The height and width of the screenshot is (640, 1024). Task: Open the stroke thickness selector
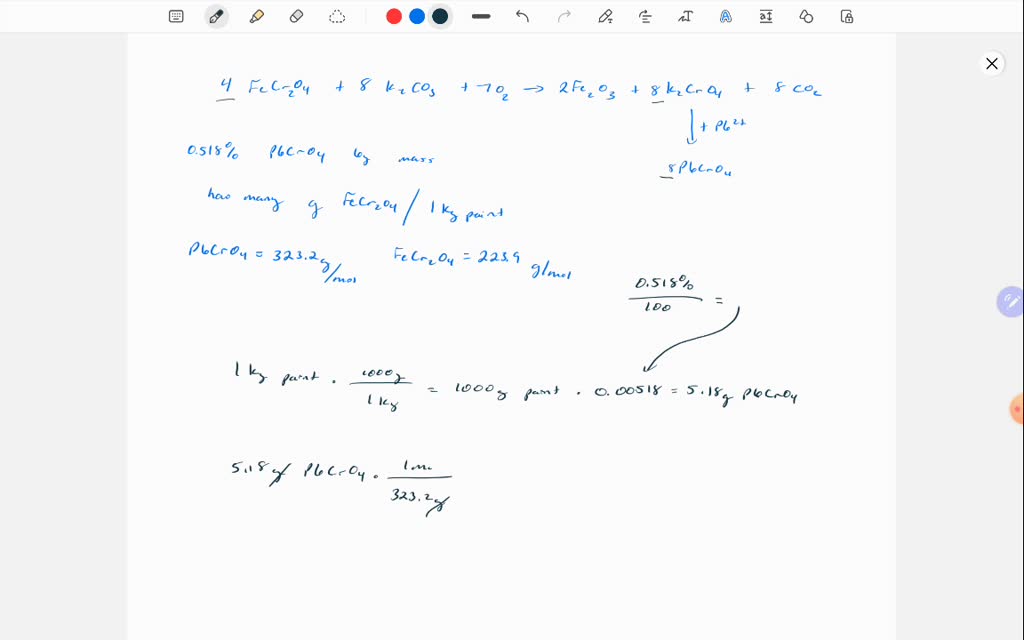coord(481,16)
